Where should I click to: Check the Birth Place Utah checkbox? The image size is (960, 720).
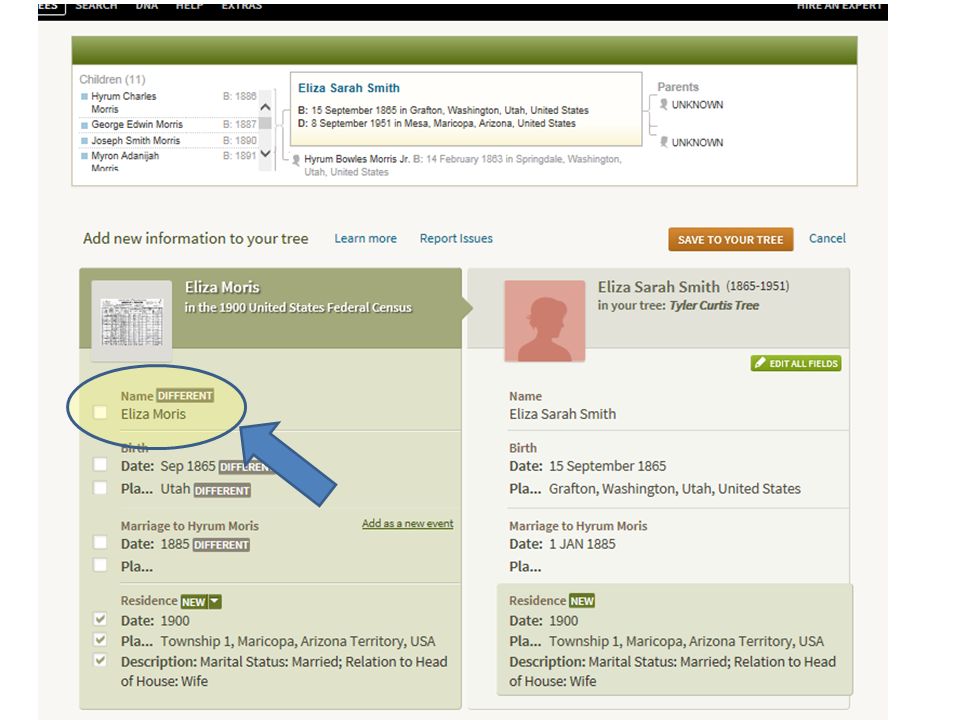[100, 487]
